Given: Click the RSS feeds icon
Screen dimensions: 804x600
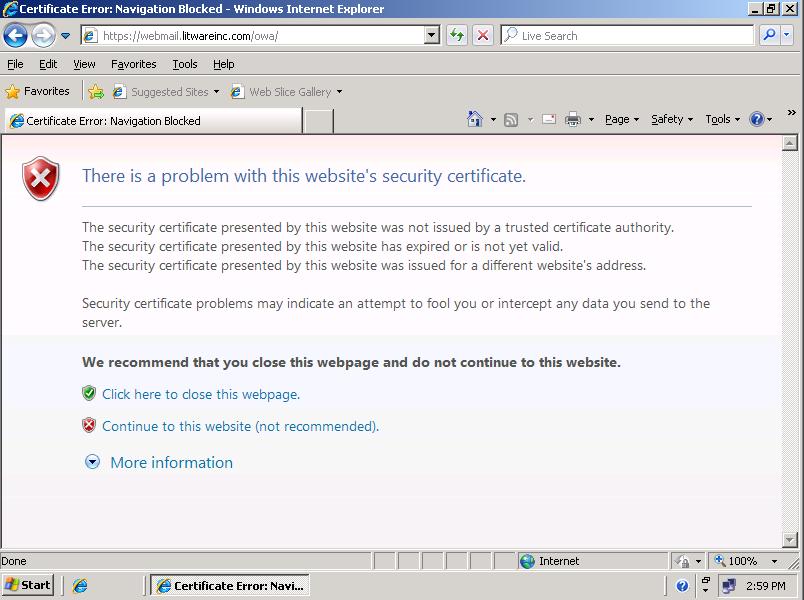Looking at the screenshot, I should point(511,119).
